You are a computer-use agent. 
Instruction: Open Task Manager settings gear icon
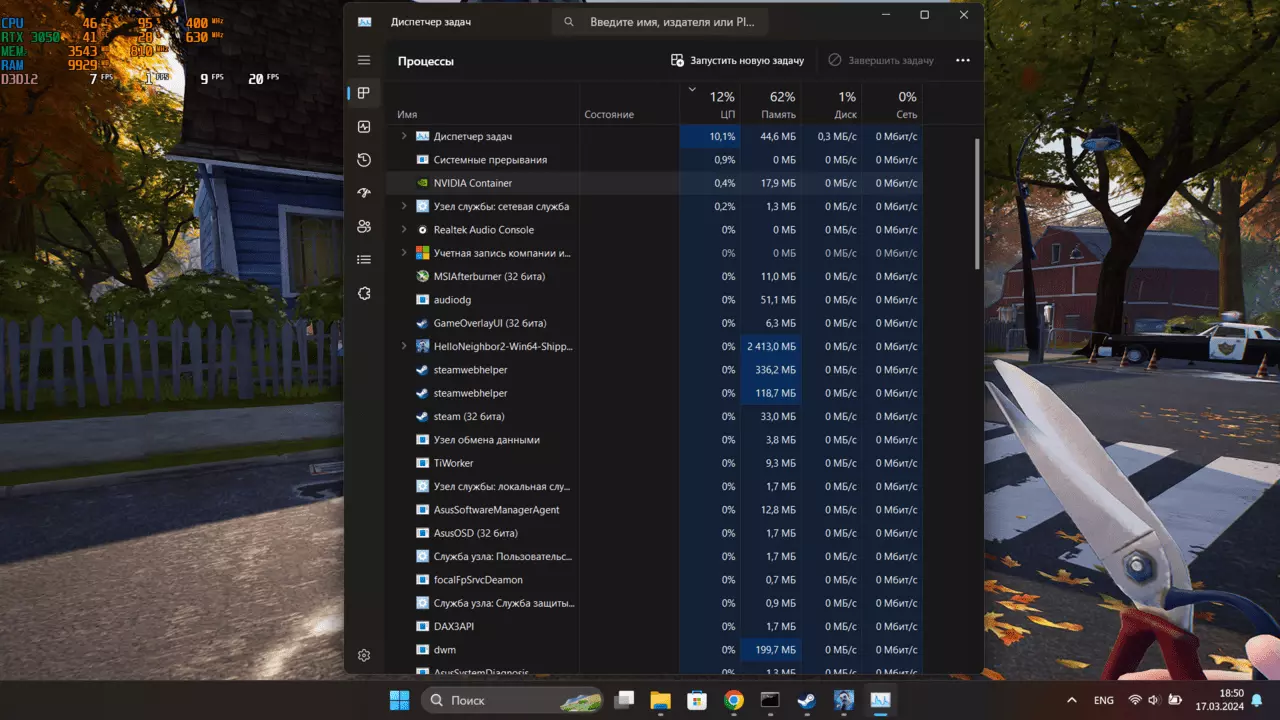[x=364, y=655]
